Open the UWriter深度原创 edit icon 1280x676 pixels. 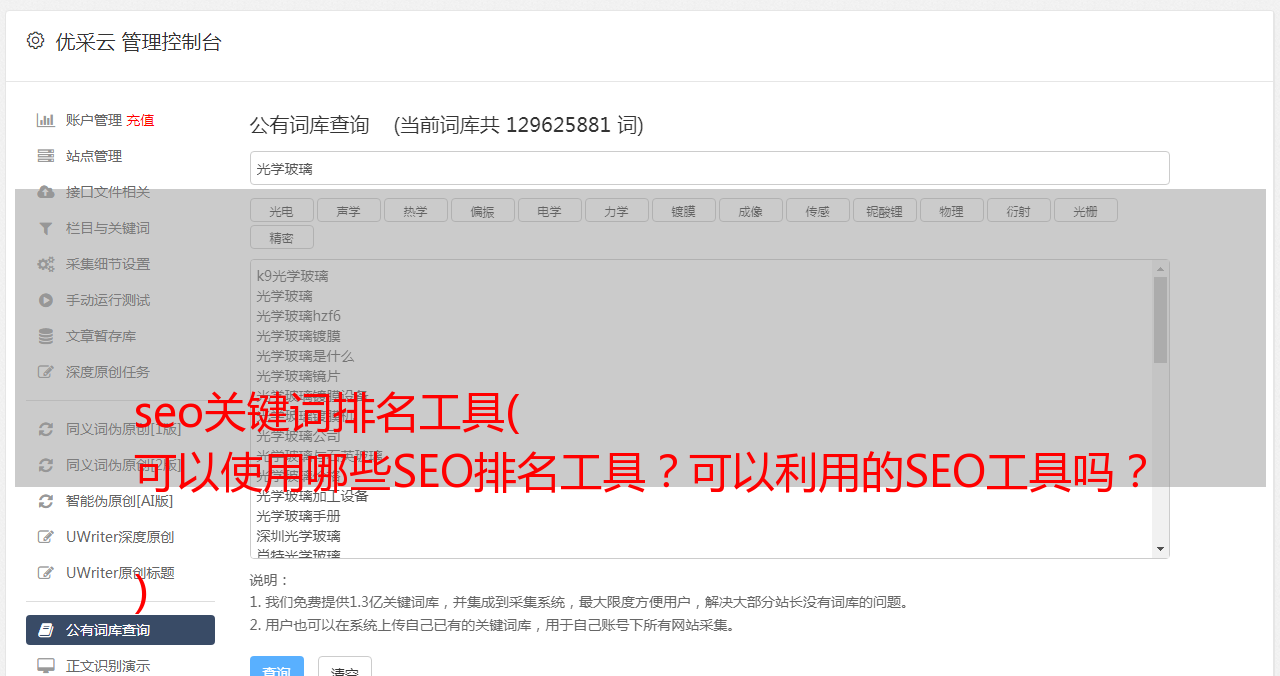click(x=46, y=537)
